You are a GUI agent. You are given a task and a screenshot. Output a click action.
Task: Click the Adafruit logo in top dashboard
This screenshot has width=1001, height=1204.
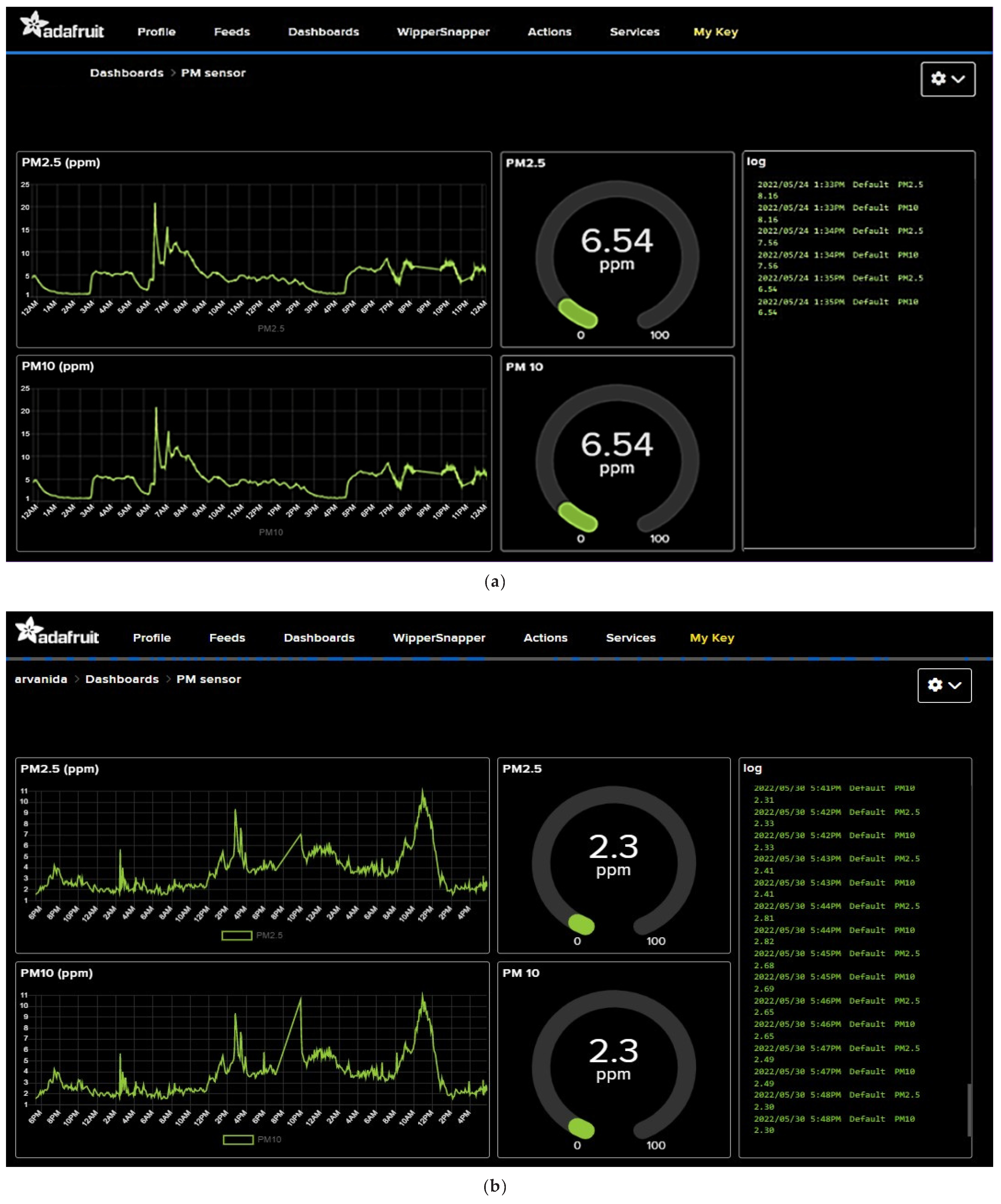62,26
